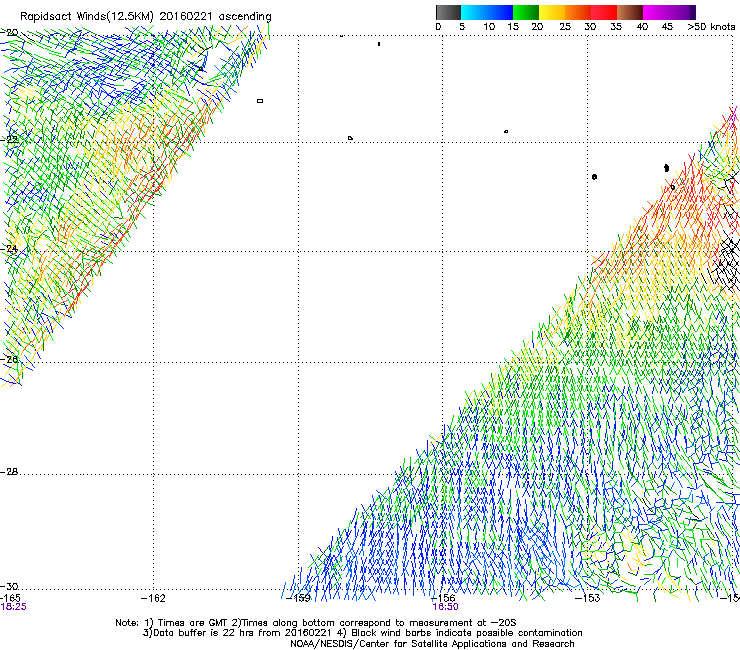Click the purple '16:50' time stamp
Viewport: 740px width, 650px height.
tap(446, 607)
